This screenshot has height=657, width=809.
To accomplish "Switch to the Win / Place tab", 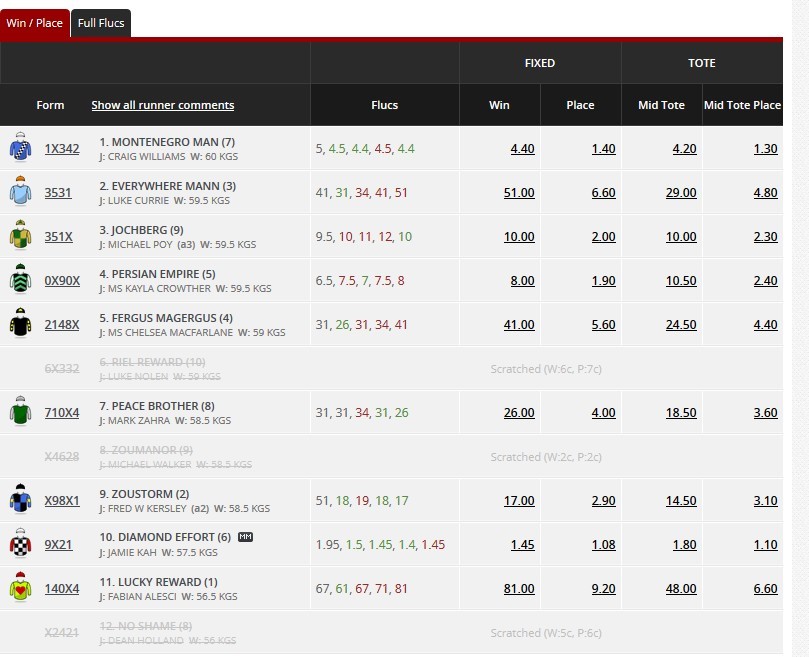I will click(35, 23).
